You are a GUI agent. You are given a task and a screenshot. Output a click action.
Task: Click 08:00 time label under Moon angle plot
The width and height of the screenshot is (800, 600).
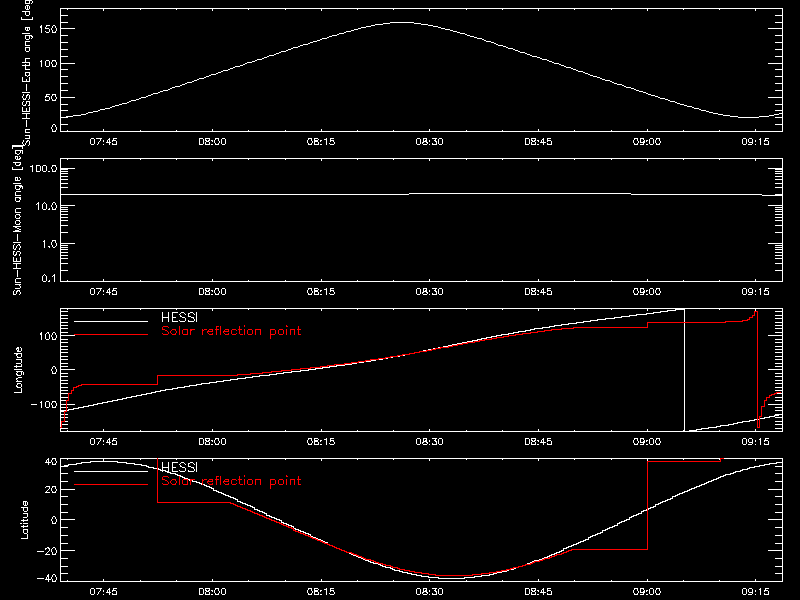pyautogui.click(x=212, y=292)
